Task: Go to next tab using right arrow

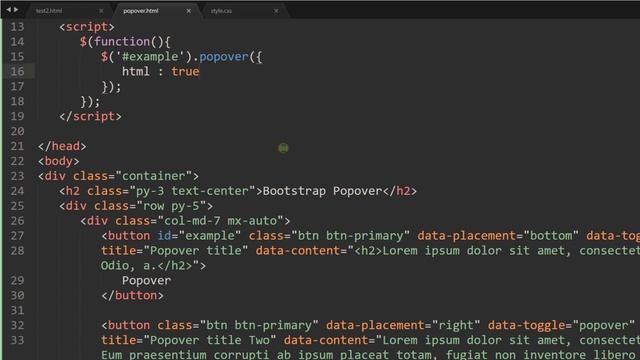Action: coord(16,9)
